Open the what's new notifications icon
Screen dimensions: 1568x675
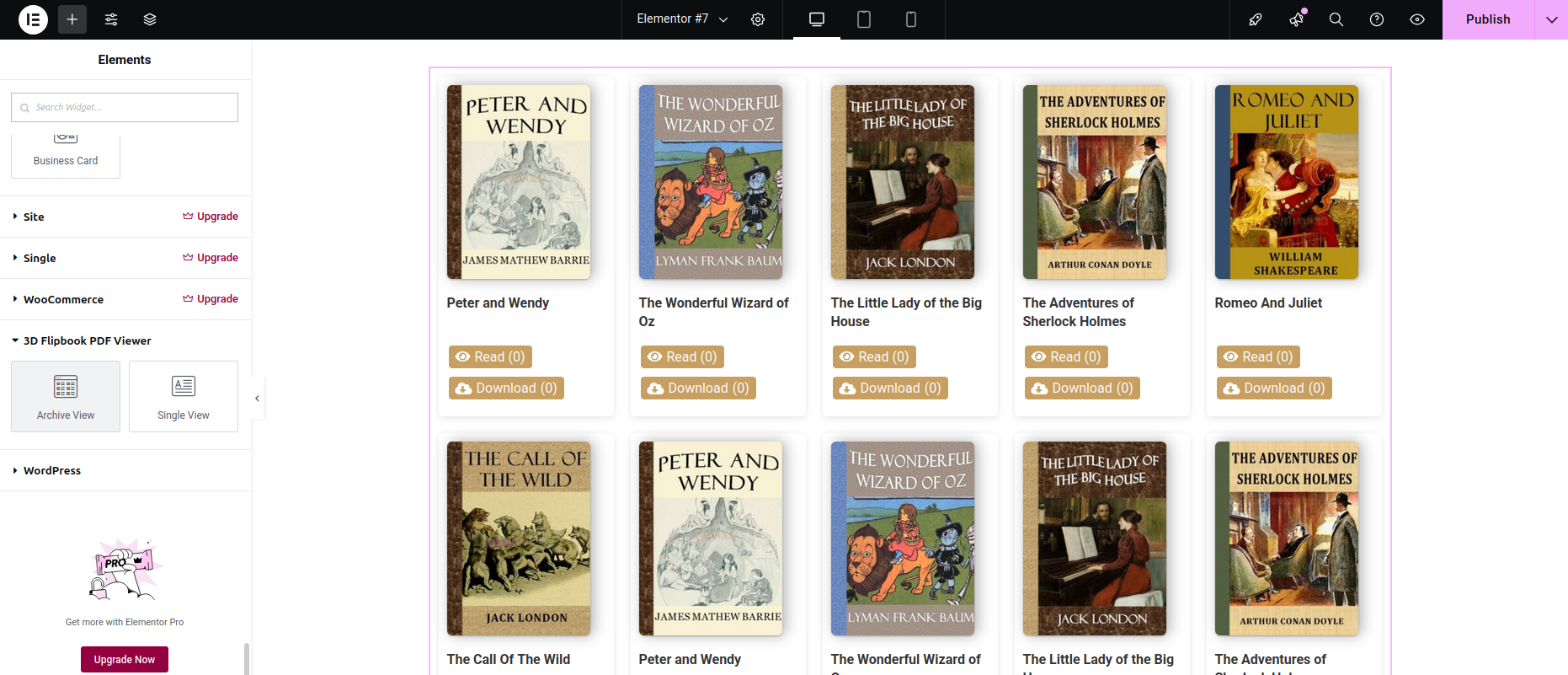(x=1297, y=19)
